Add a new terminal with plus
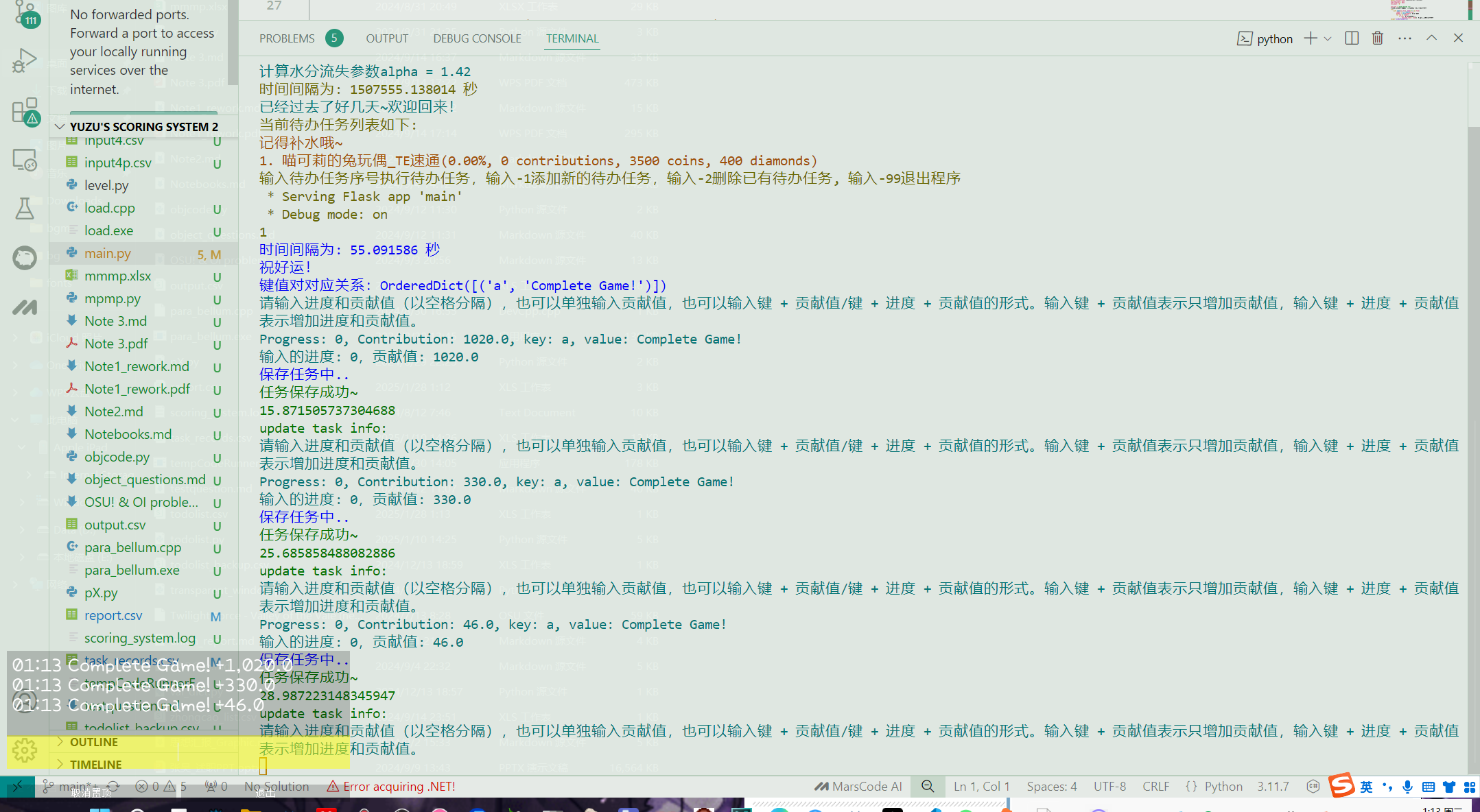Image resolution: width=1480 pixels, height=812 pixels. tap(1311, 38)
